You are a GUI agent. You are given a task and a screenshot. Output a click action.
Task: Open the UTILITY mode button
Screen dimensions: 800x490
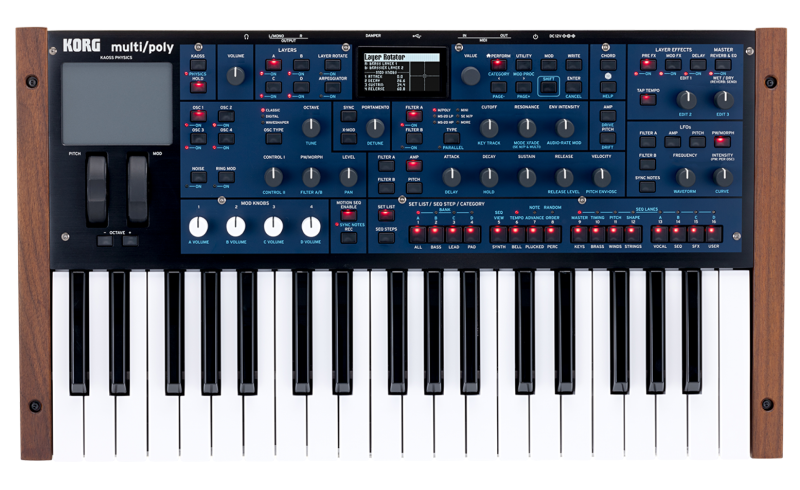point(524,65)
